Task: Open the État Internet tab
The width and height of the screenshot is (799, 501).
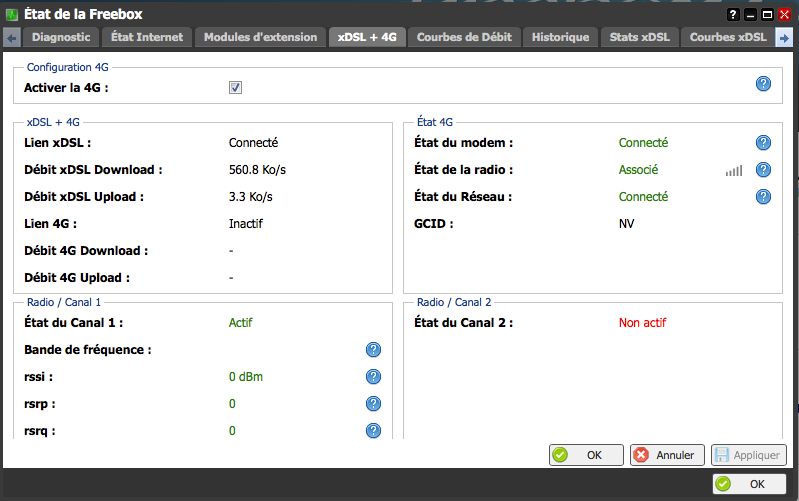Action: [x=147, y=37]
